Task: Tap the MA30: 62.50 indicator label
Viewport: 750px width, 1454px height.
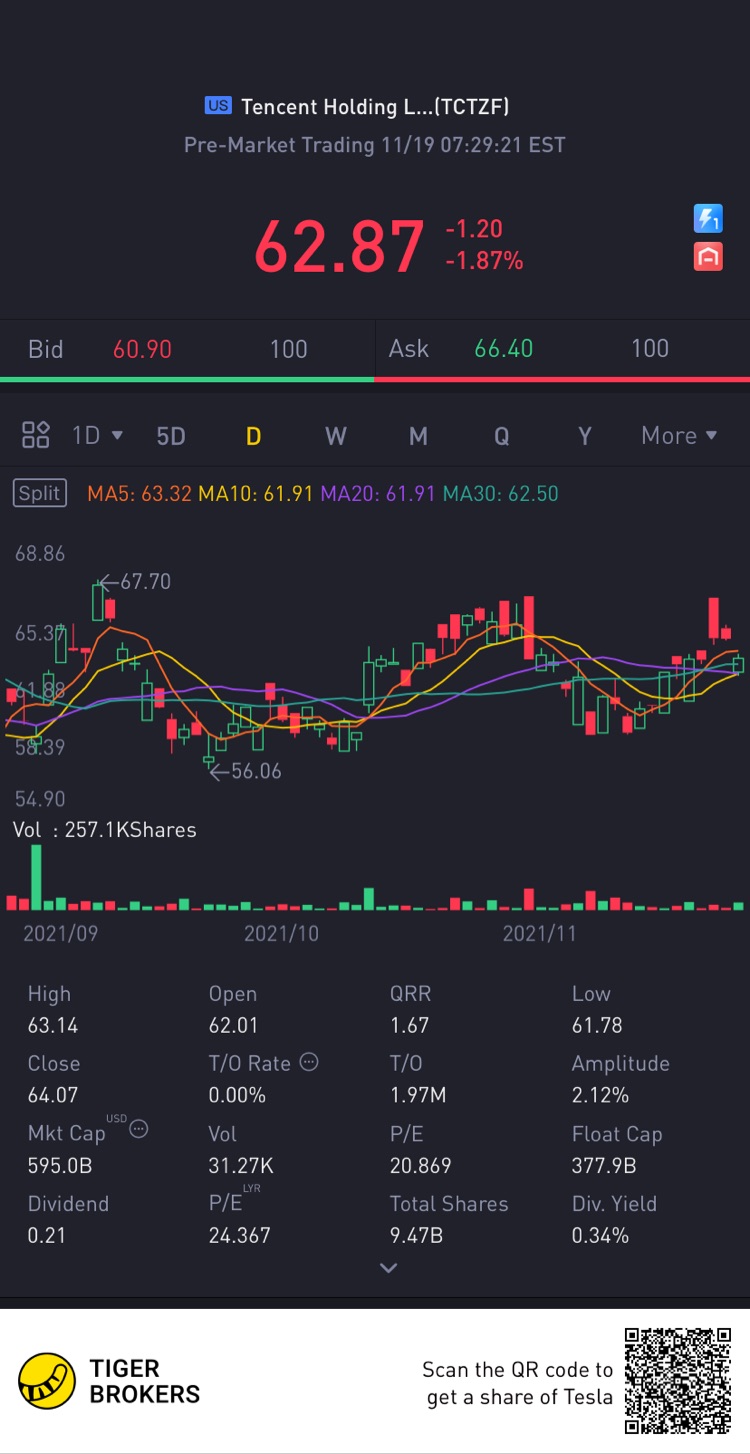Action: [x=501, y=493]
